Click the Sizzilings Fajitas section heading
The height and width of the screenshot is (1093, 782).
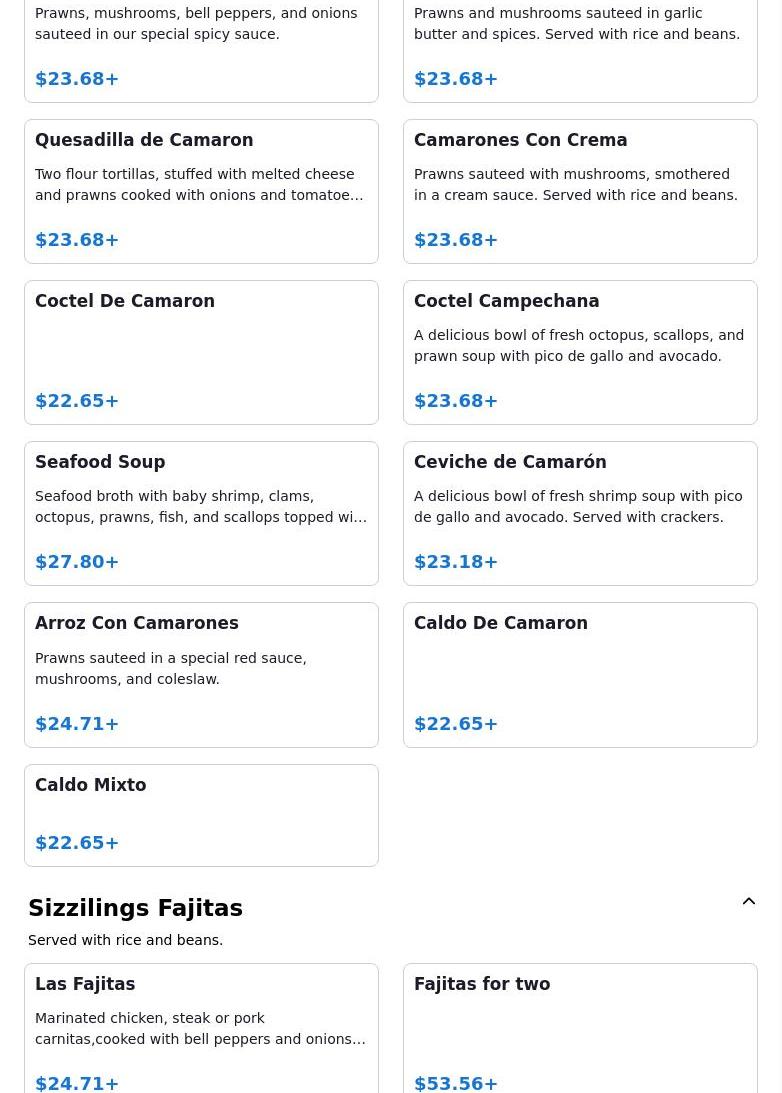point(135,908)
